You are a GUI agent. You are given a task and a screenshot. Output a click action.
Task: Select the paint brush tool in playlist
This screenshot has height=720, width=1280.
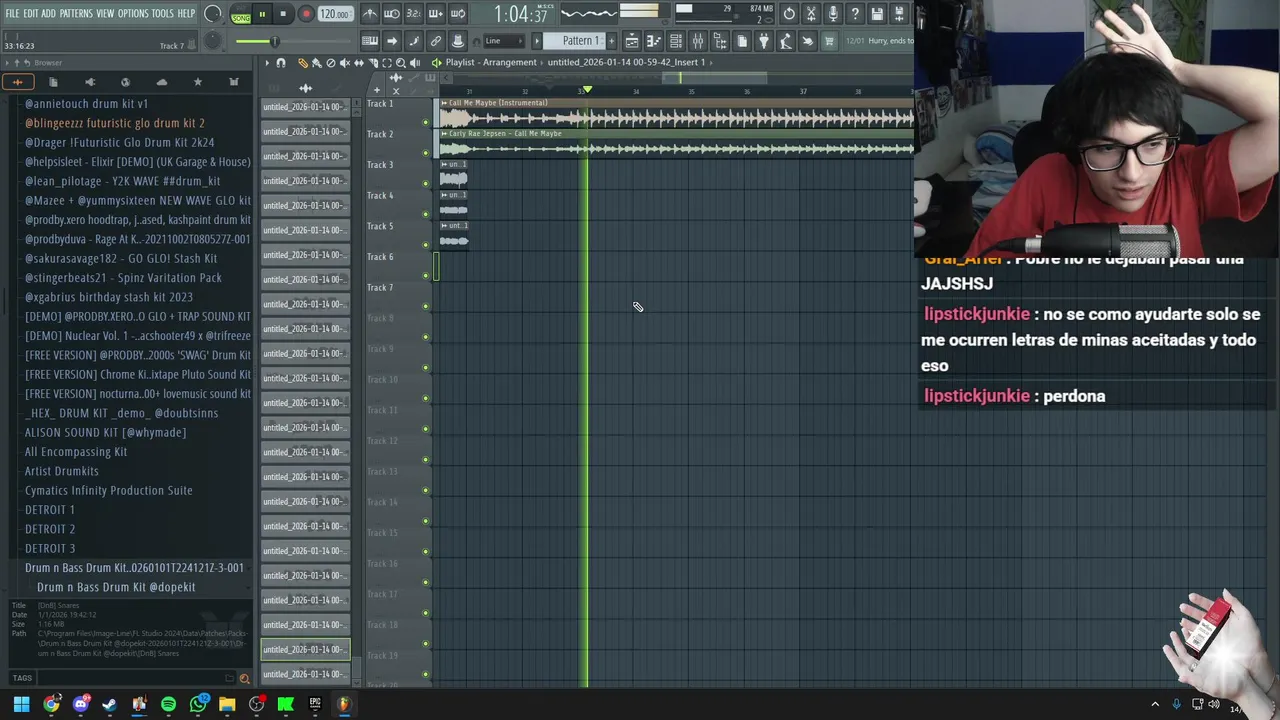coord(316,63)
